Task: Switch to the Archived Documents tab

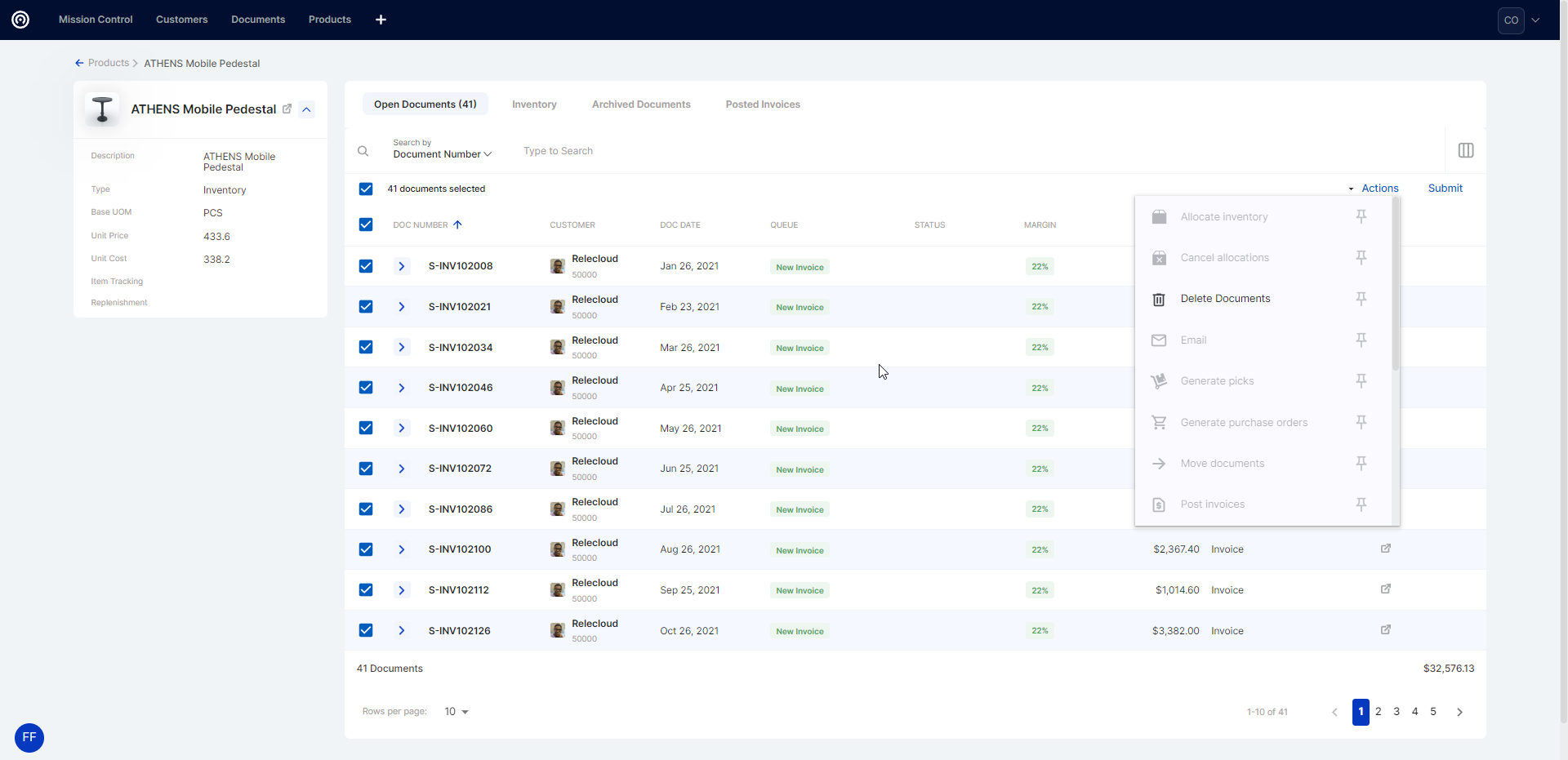Action: [641, 104]
